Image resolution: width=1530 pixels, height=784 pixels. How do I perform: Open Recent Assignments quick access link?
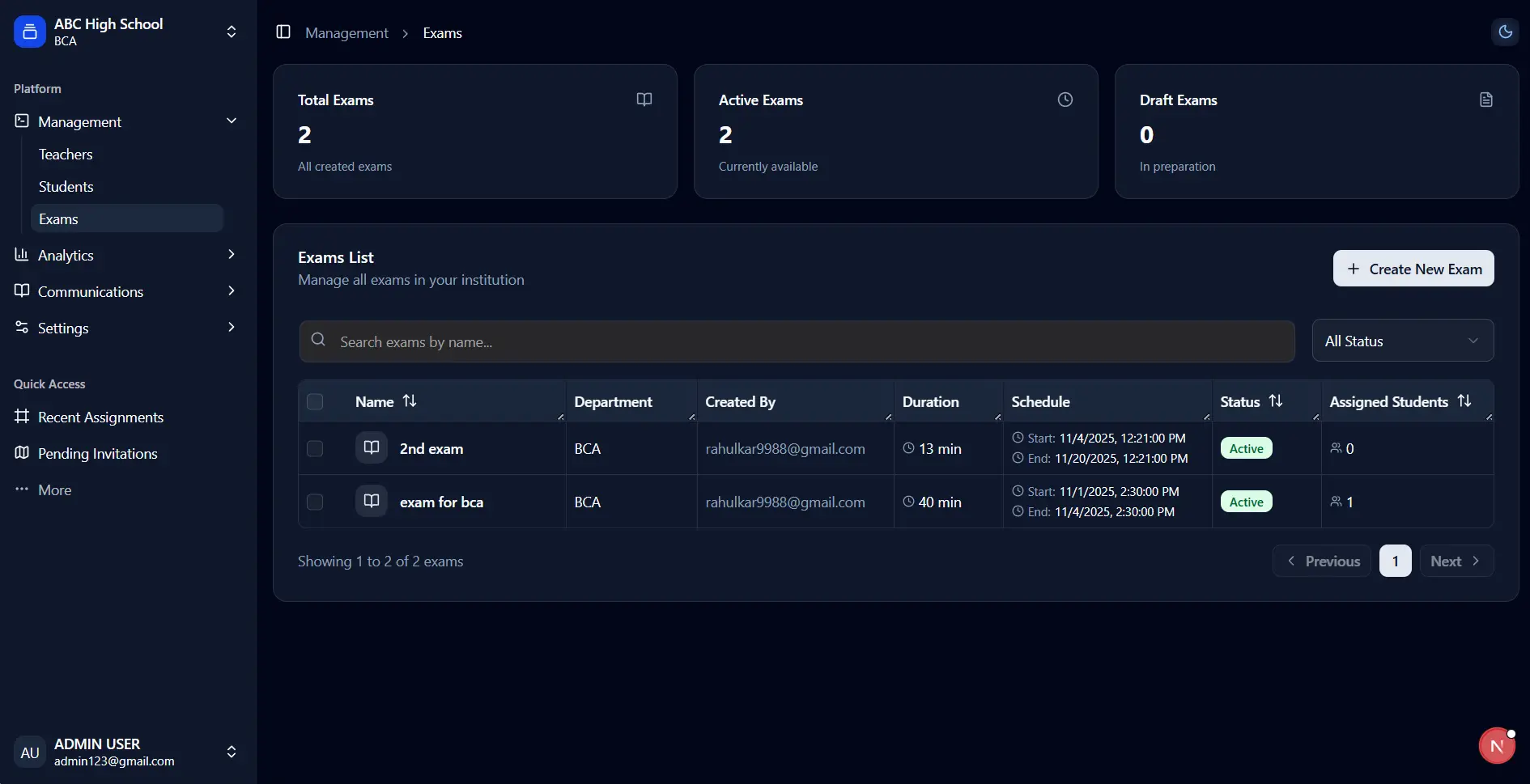click(100, 417)
